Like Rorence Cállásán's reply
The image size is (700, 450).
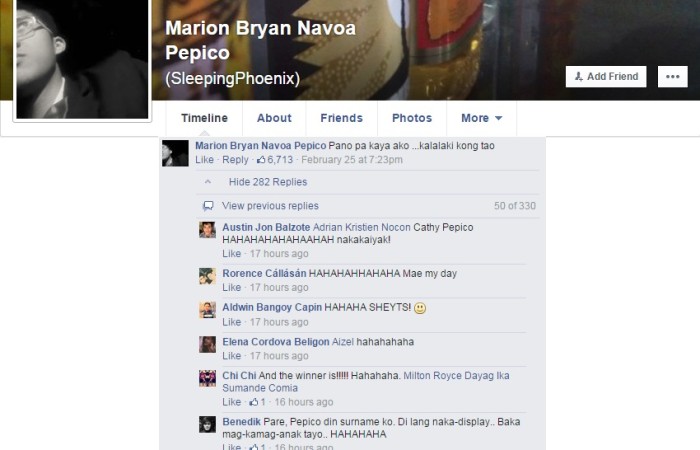(231, 288)
